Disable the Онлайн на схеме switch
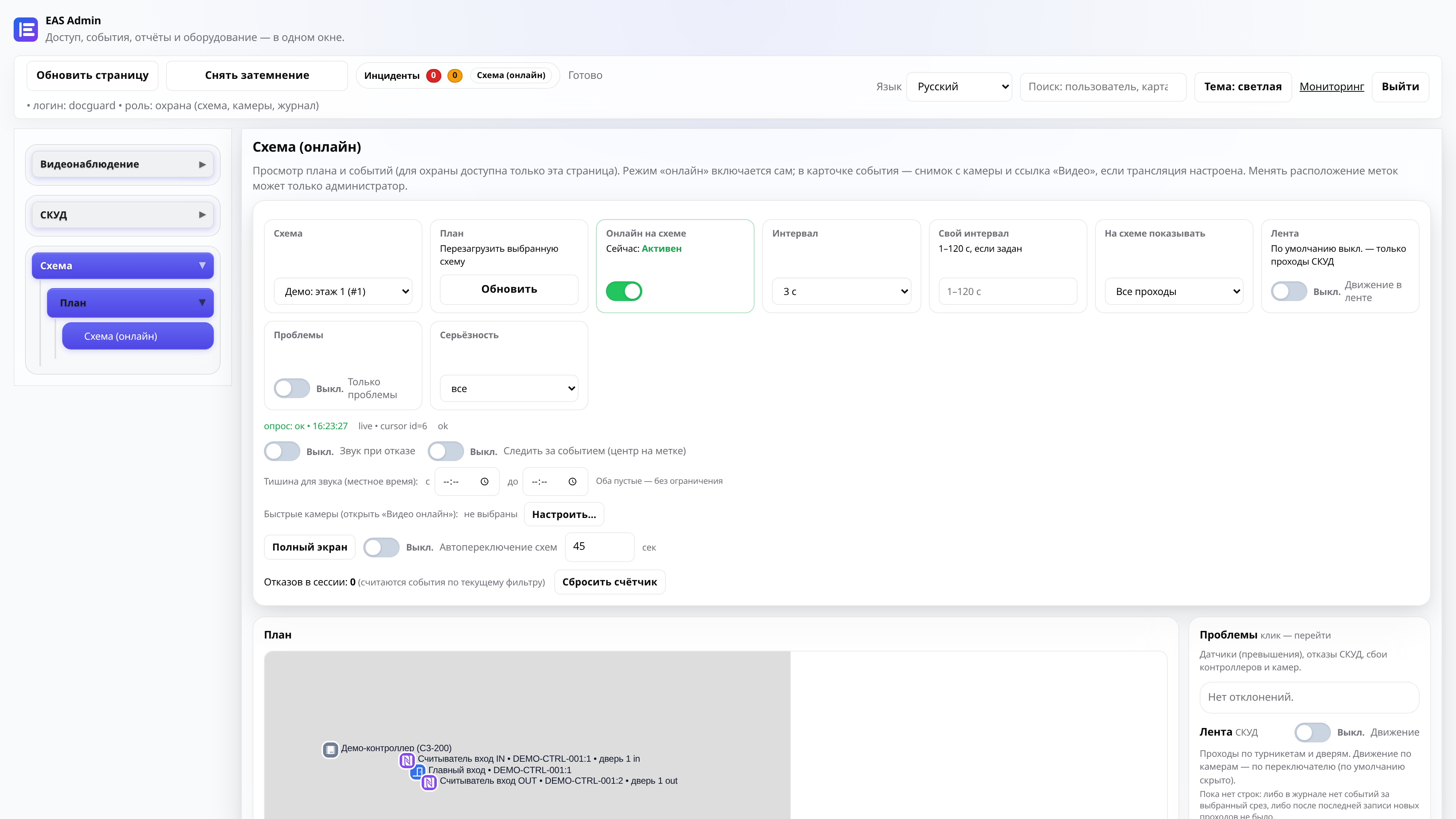This screenshot has width=1456, height=819. (x=624, y=291)
